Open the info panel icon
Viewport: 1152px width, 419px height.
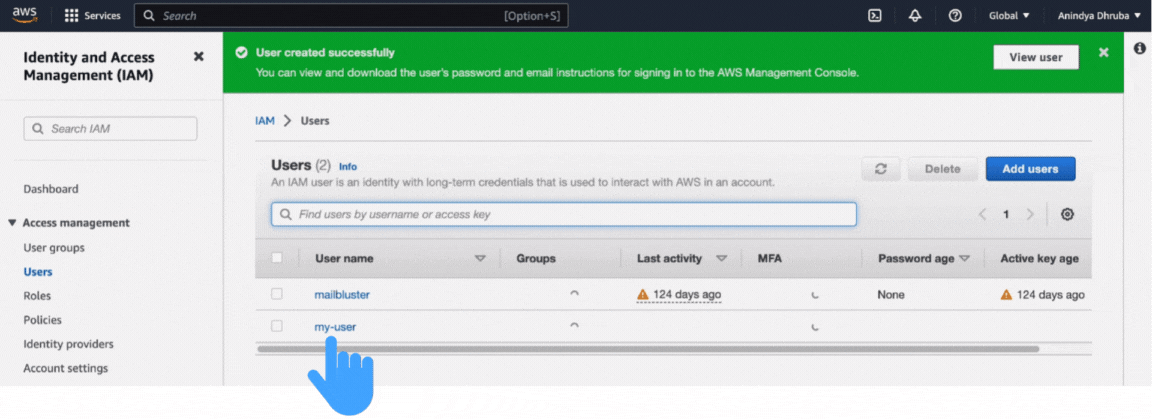click(x=1140, y=49)
